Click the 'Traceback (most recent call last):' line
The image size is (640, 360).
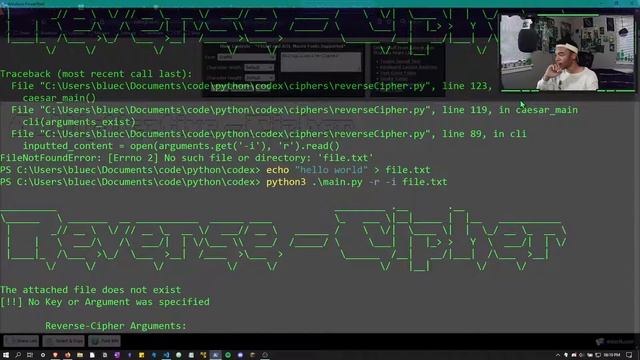point(96,74)
